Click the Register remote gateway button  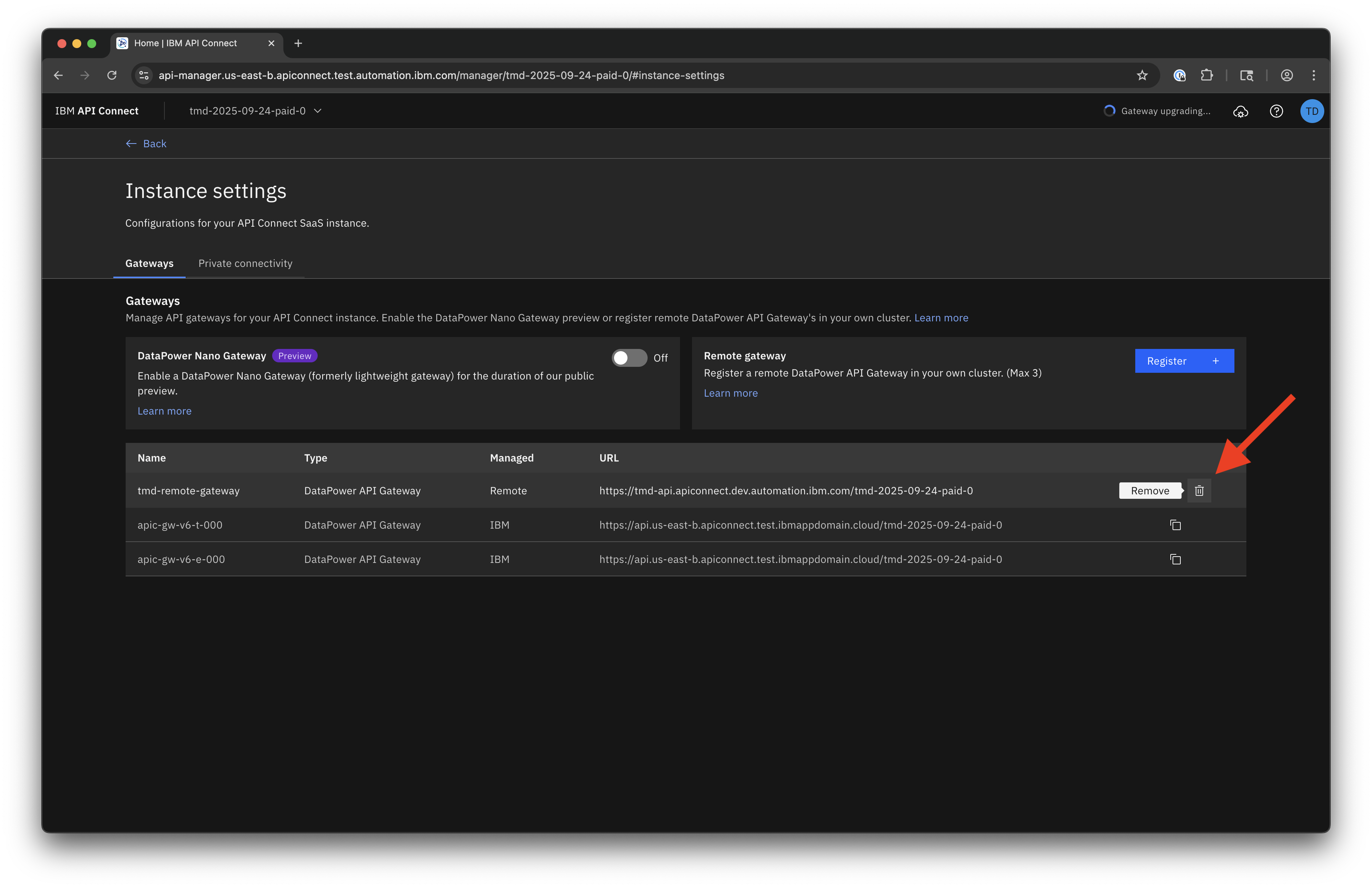click(1183, 361)
